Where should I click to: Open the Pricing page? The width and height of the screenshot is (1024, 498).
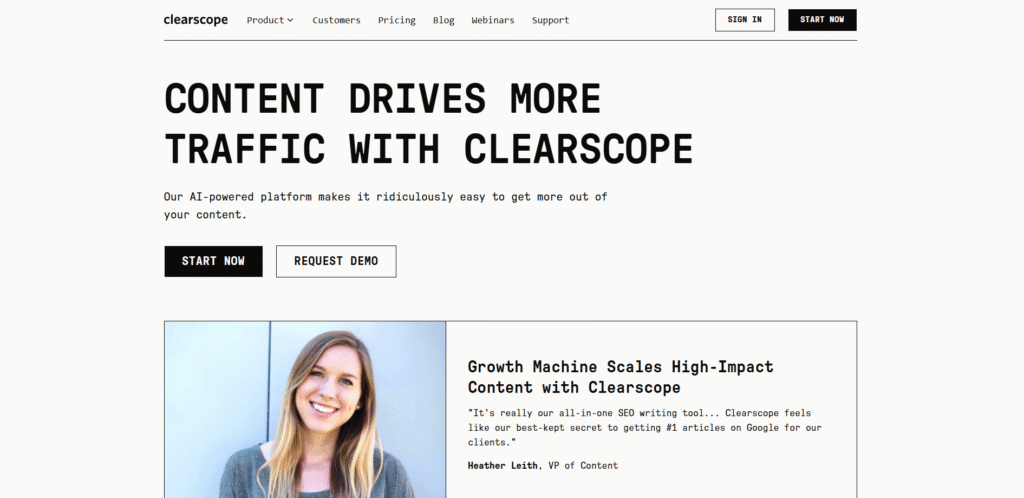396,20
